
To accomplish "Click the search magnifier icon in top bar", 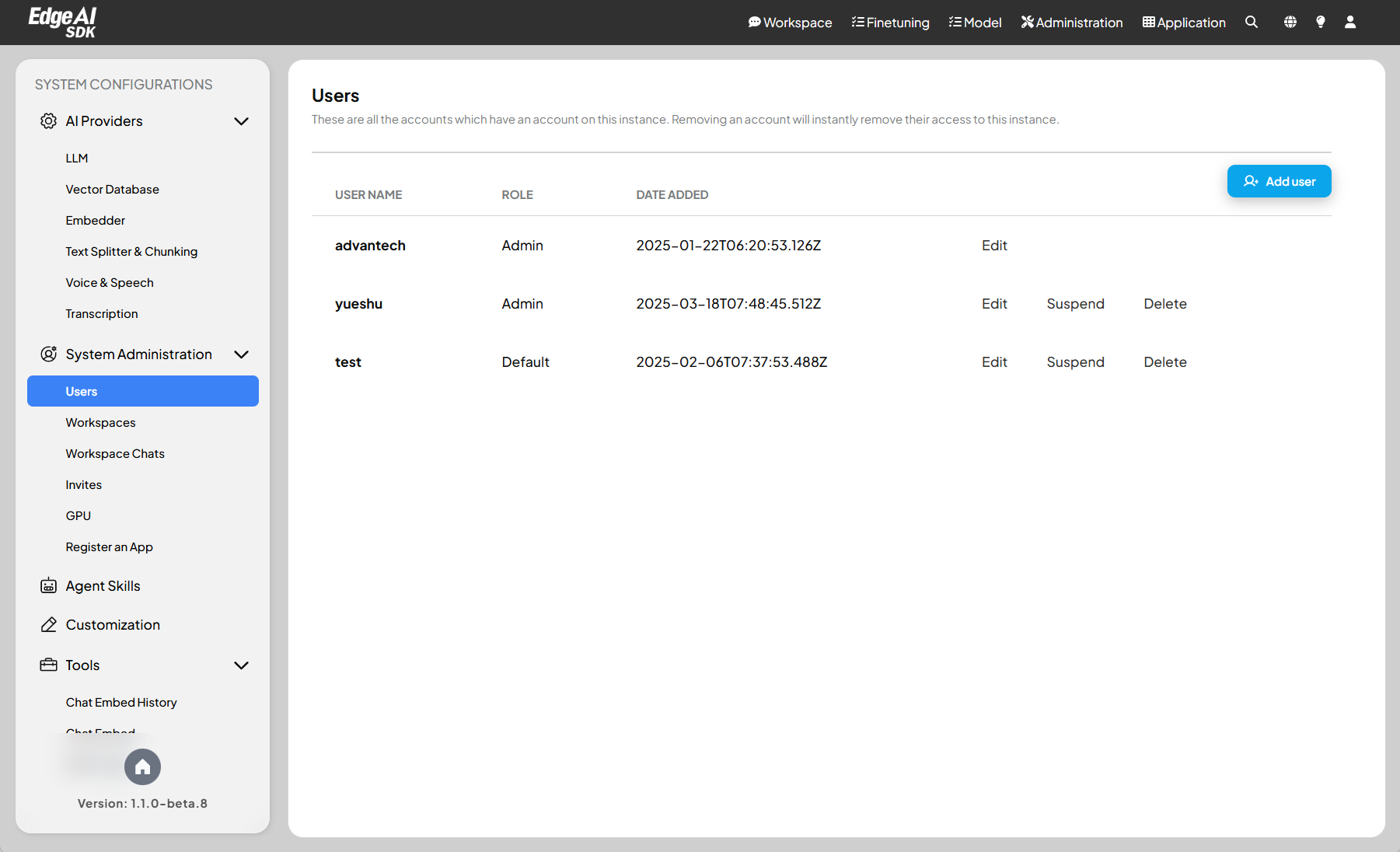I will 1251,23.
